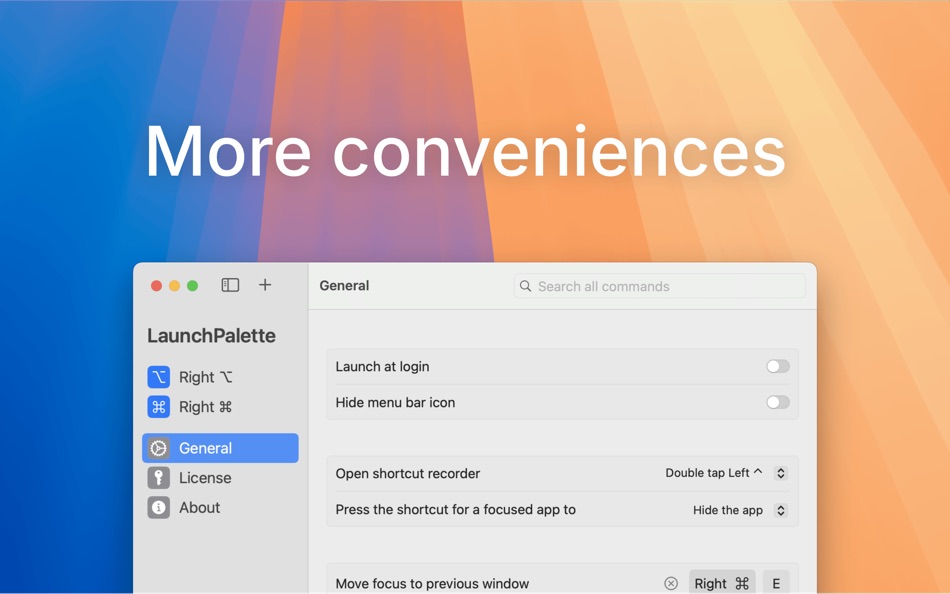This screenshot has width=950, height=594.
Task: Click the plus button to add an item
Action: (x=265, y=285)
